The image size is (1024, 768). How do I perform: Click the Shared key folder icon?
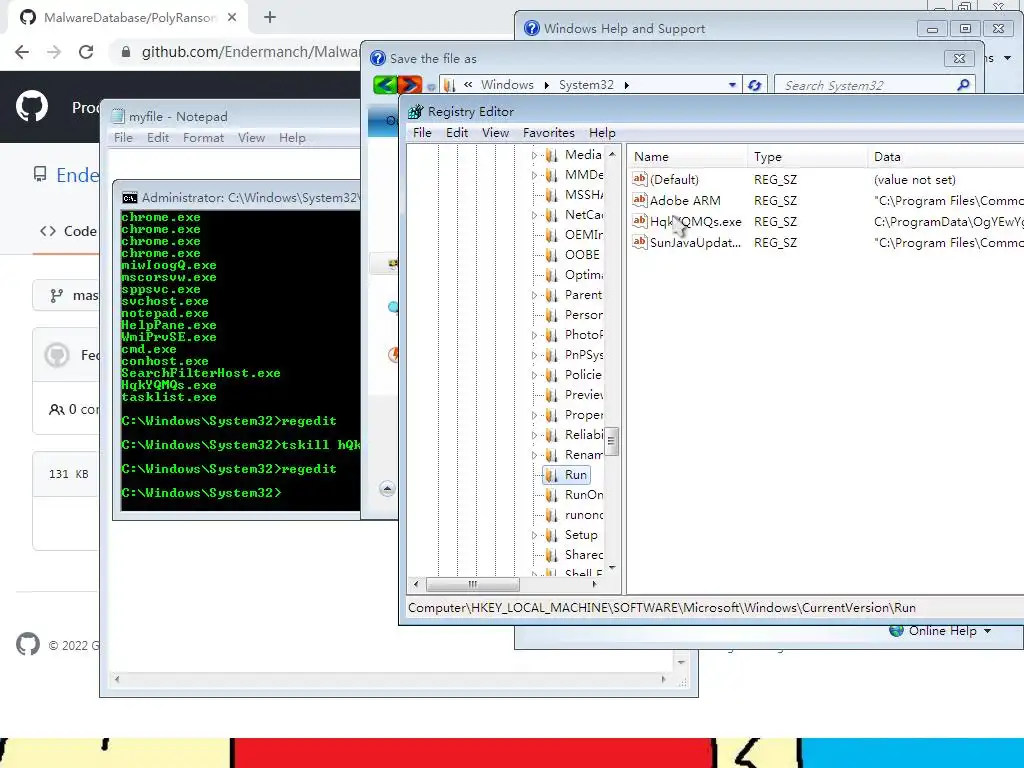[x=552, y=555]
